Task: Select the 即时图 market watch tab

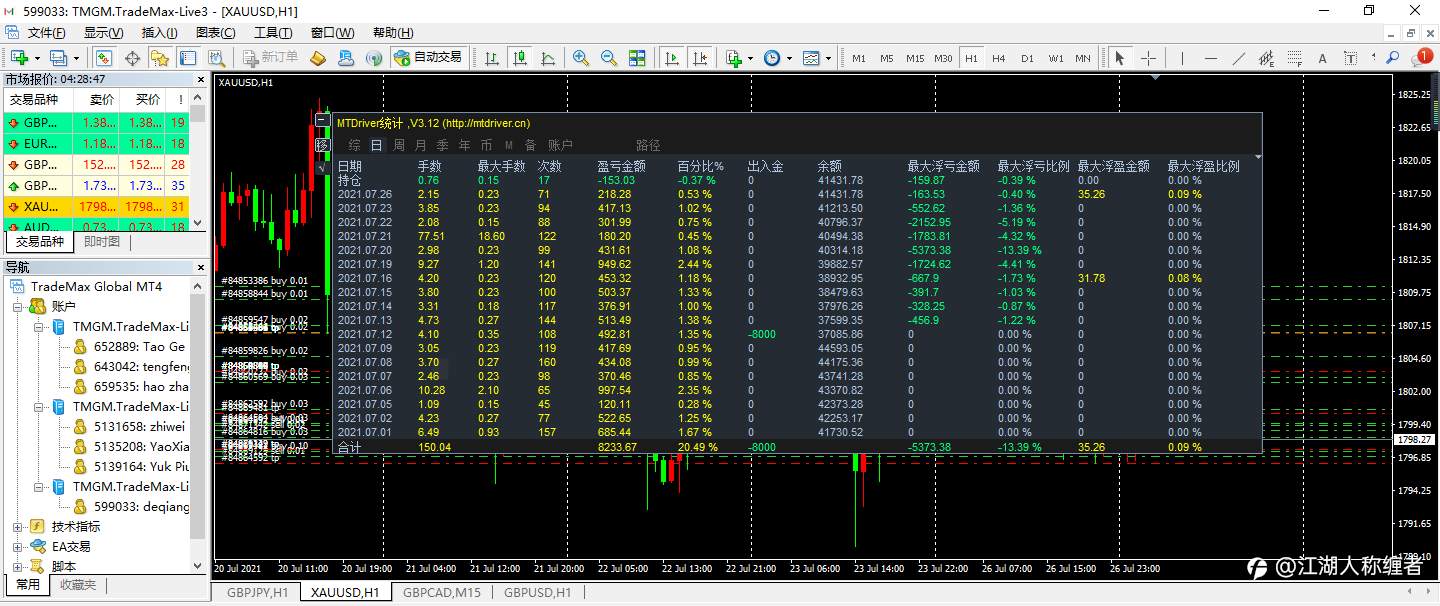Action: point(101,241)
